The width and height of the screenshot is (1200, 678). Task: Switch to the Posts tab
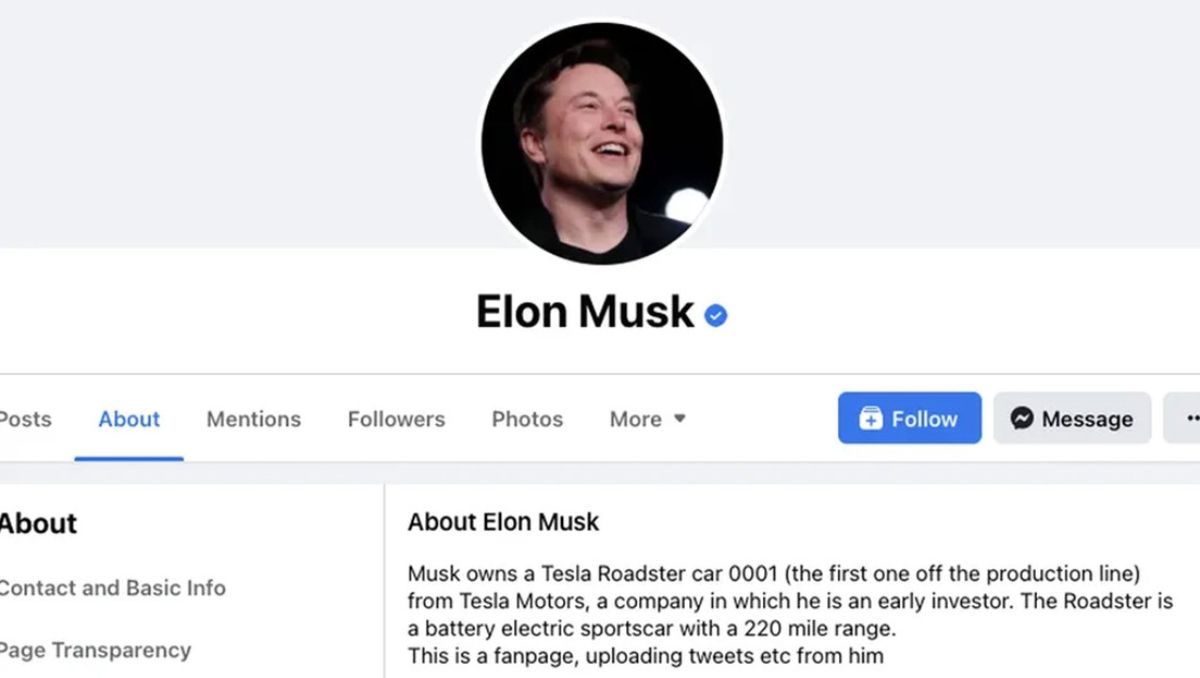tap(24, 419)
